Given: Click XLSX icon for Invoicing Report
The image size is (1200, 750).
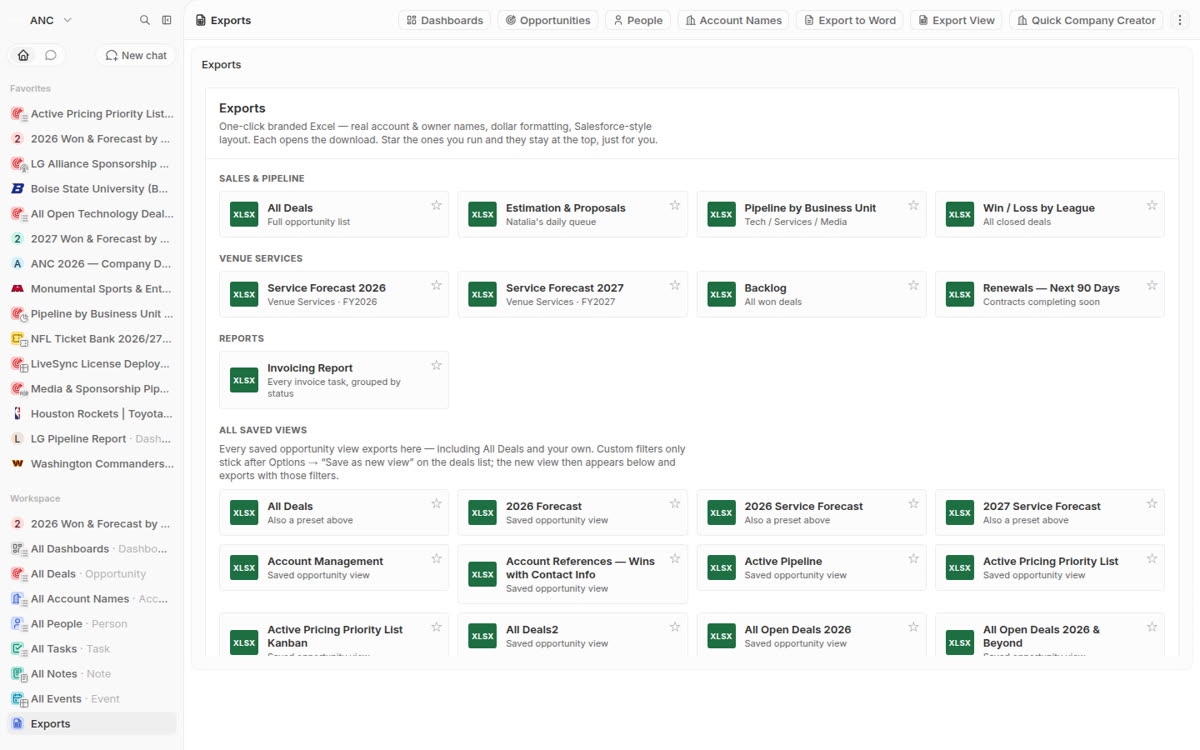Looking at the screenshot, I should 244,380.
